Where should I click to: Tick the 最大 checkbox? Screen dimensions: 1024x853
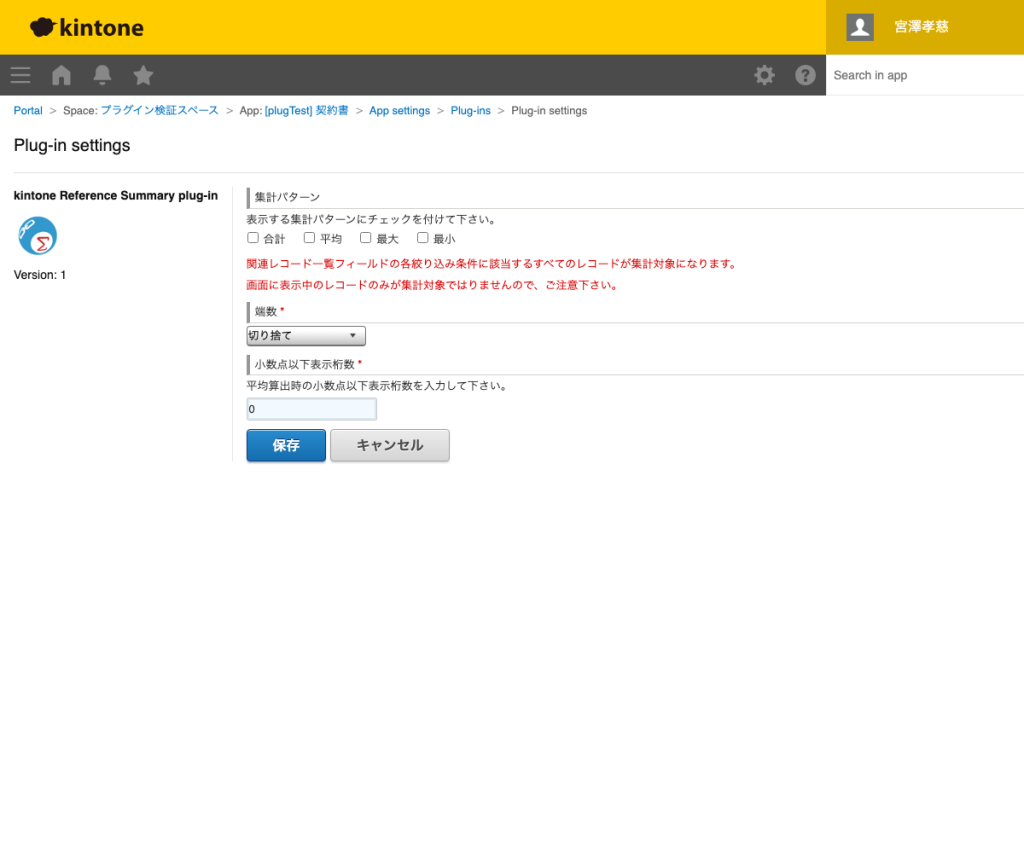tap(366, 238)
